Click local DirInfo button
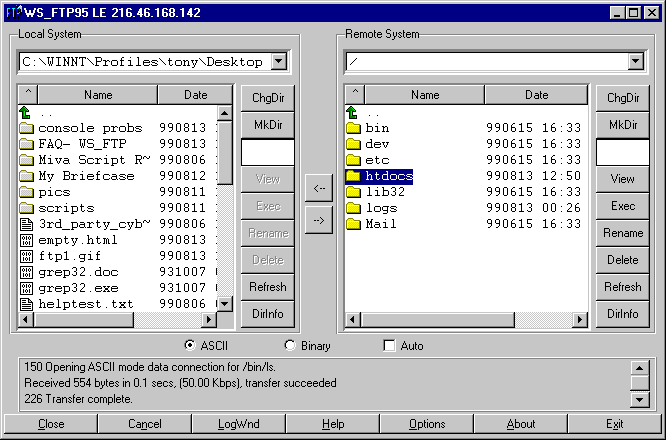This screenshot has width=666, height=440. pyautogui.click(x=268, y=314)
